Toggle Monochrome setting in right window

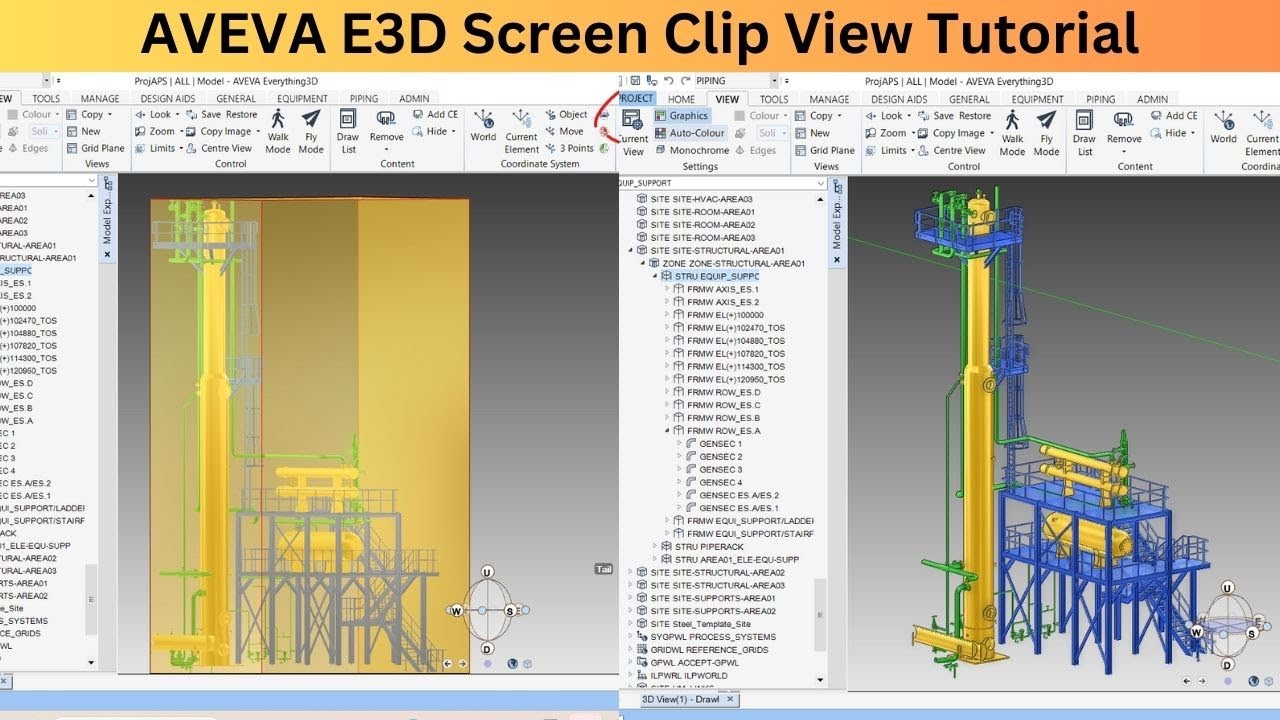(692, 151)
